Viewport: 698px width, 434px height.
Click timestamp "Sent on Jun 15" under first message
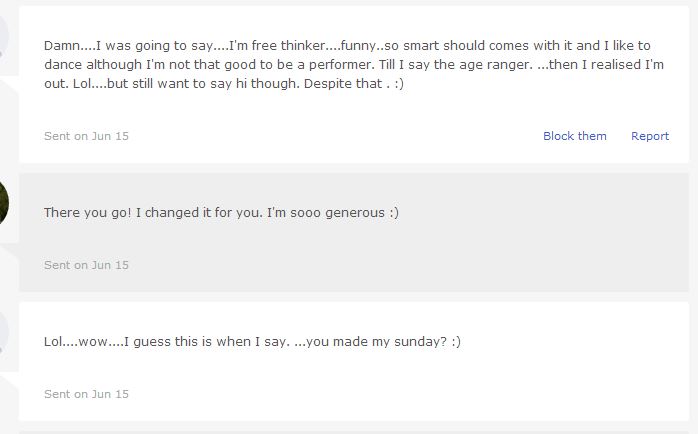tap(86, 136)
